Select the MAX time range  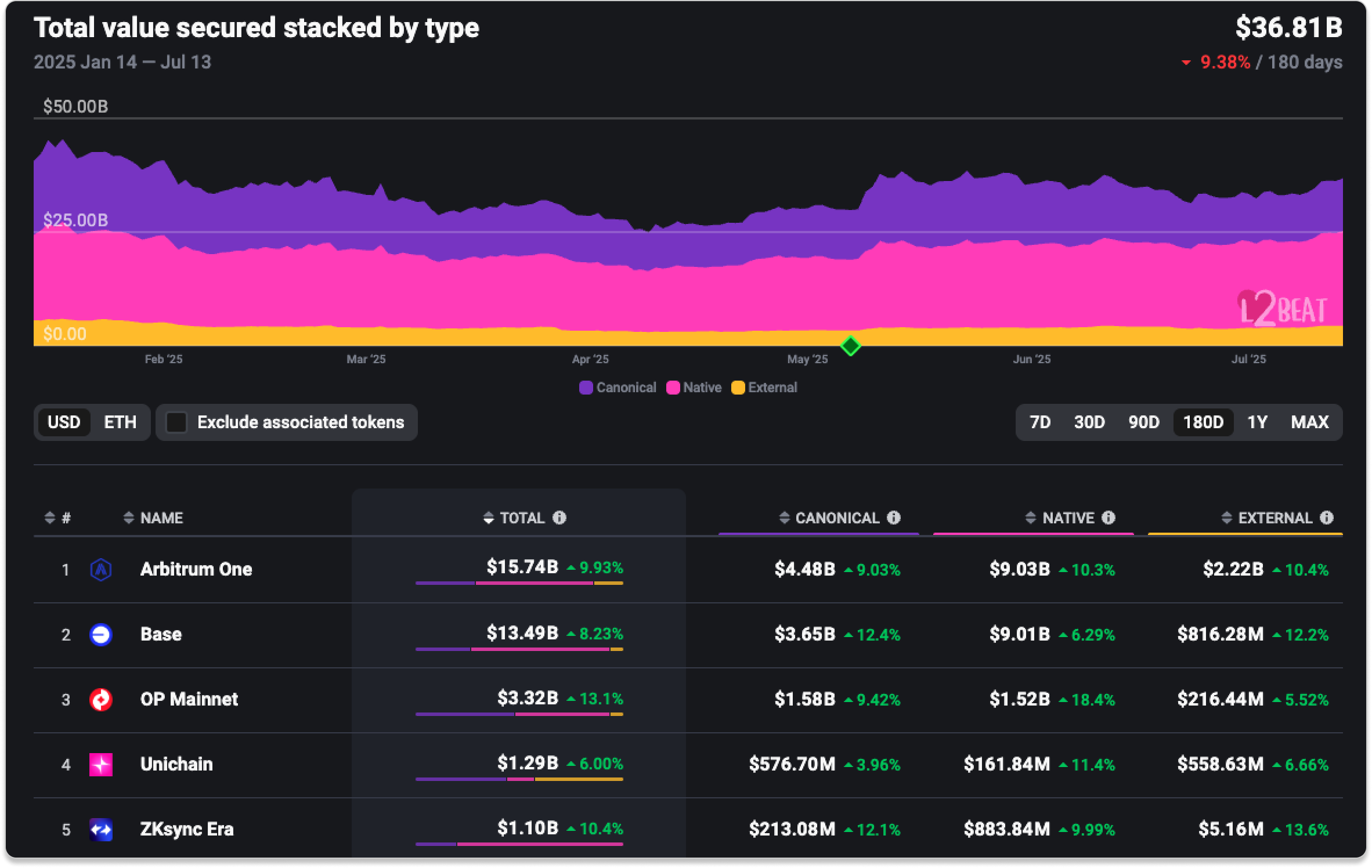click(x=1309, y=422)
